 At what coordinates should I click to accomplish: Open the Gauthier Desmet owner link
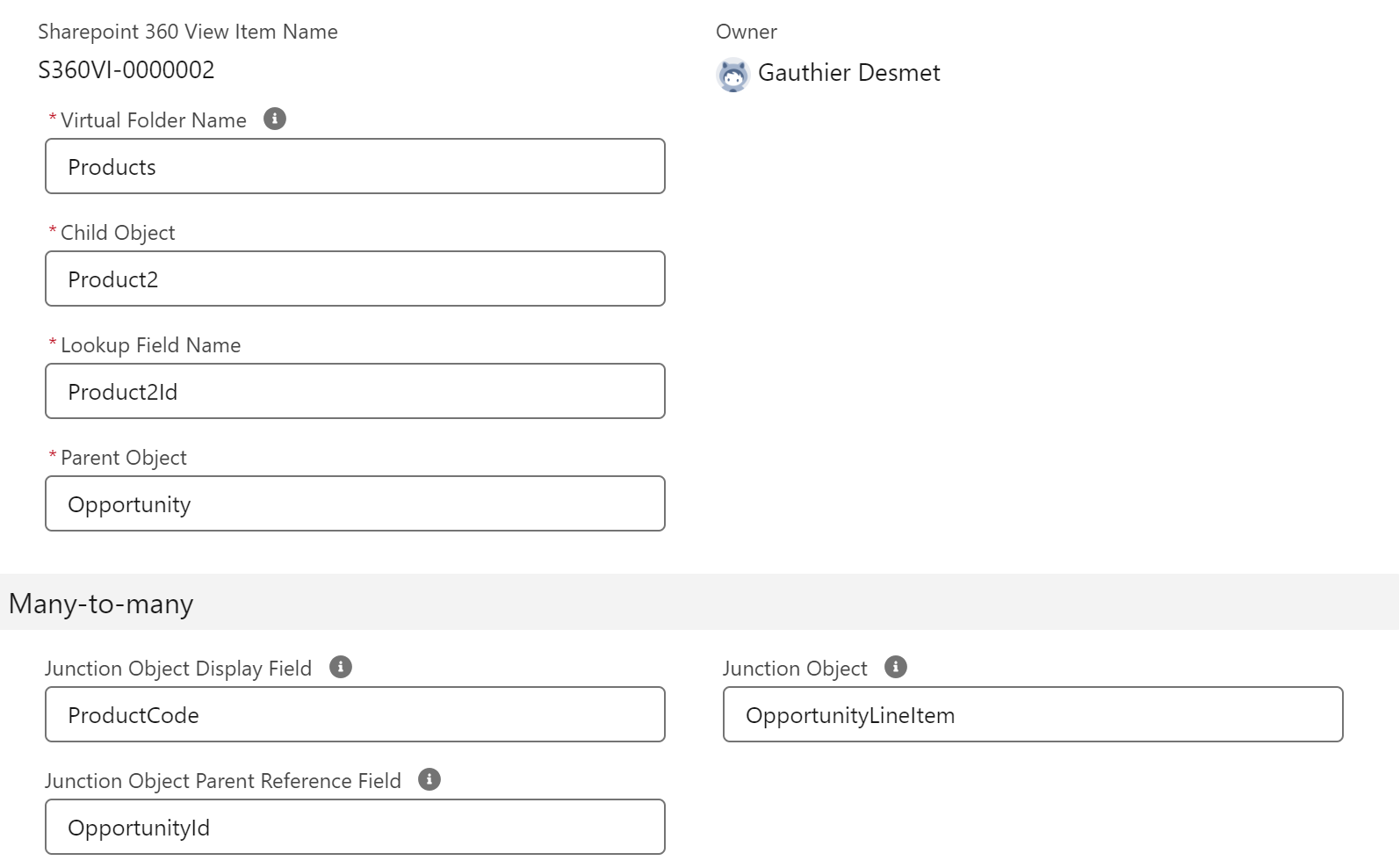(x=848, y=73)
